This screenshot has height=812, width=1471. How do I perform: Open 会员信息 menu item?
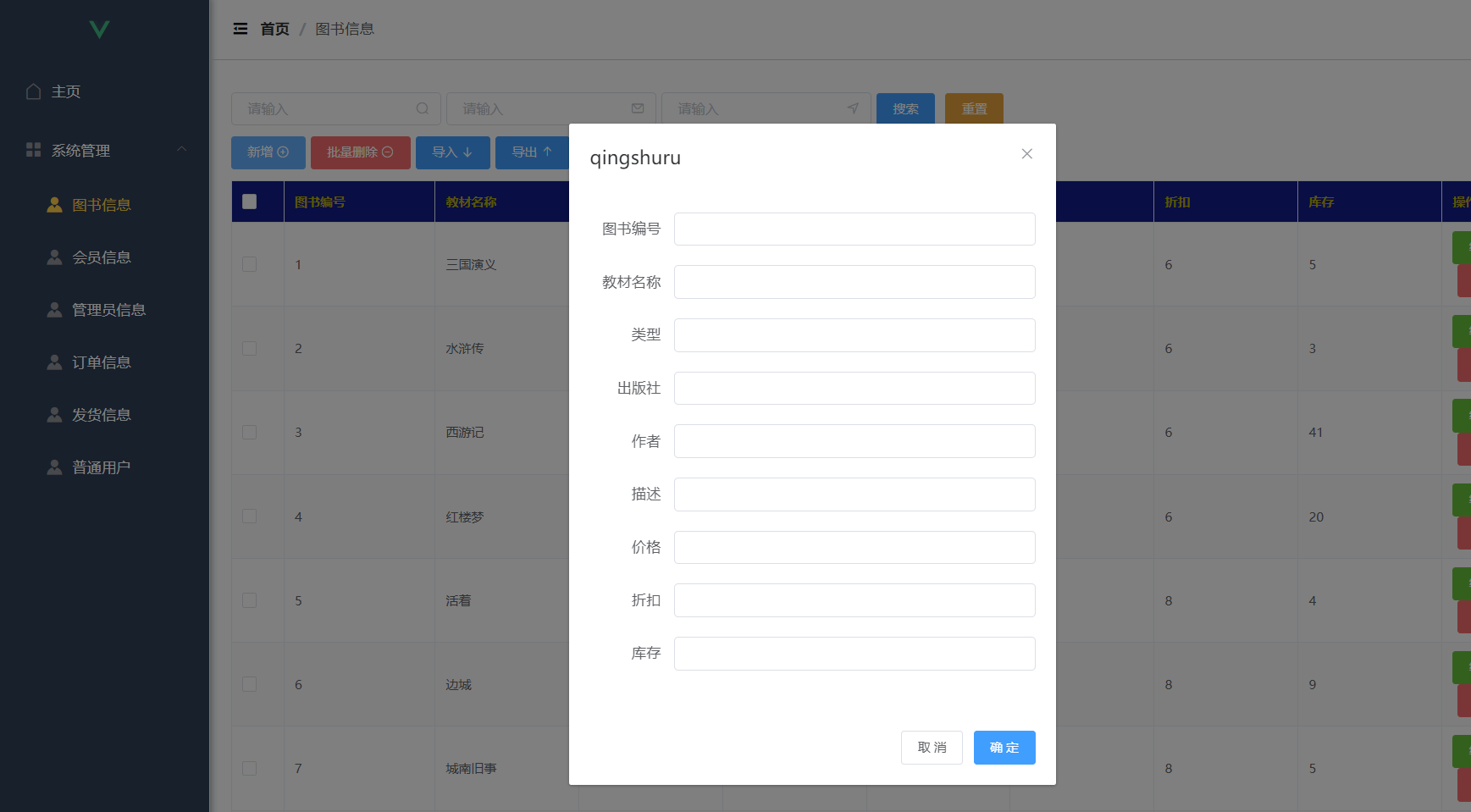coord(104,257)
